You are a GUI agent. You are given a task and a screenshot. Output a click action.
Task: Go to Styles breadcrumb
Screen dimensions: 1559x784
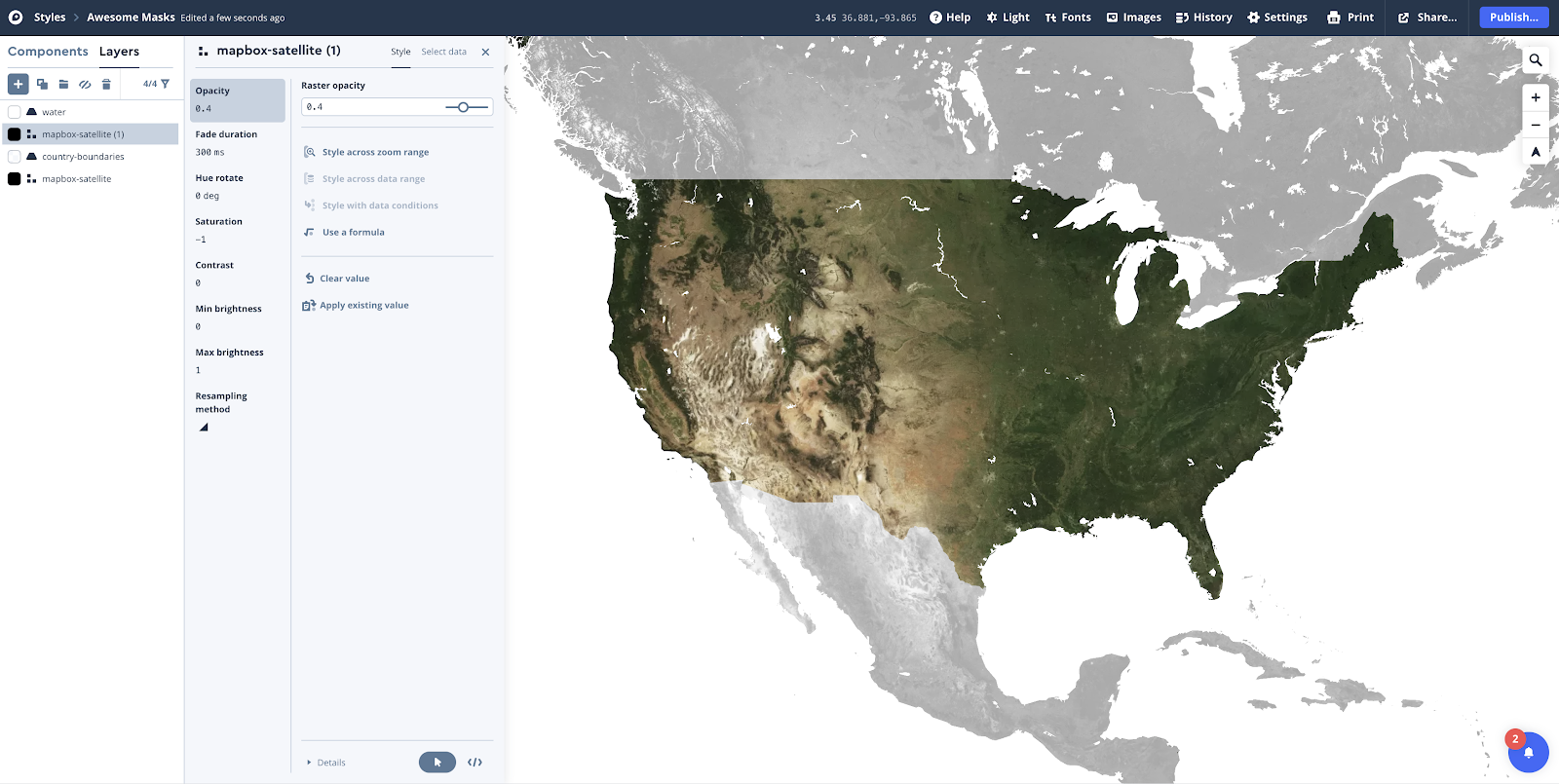(x=50, y=18)
